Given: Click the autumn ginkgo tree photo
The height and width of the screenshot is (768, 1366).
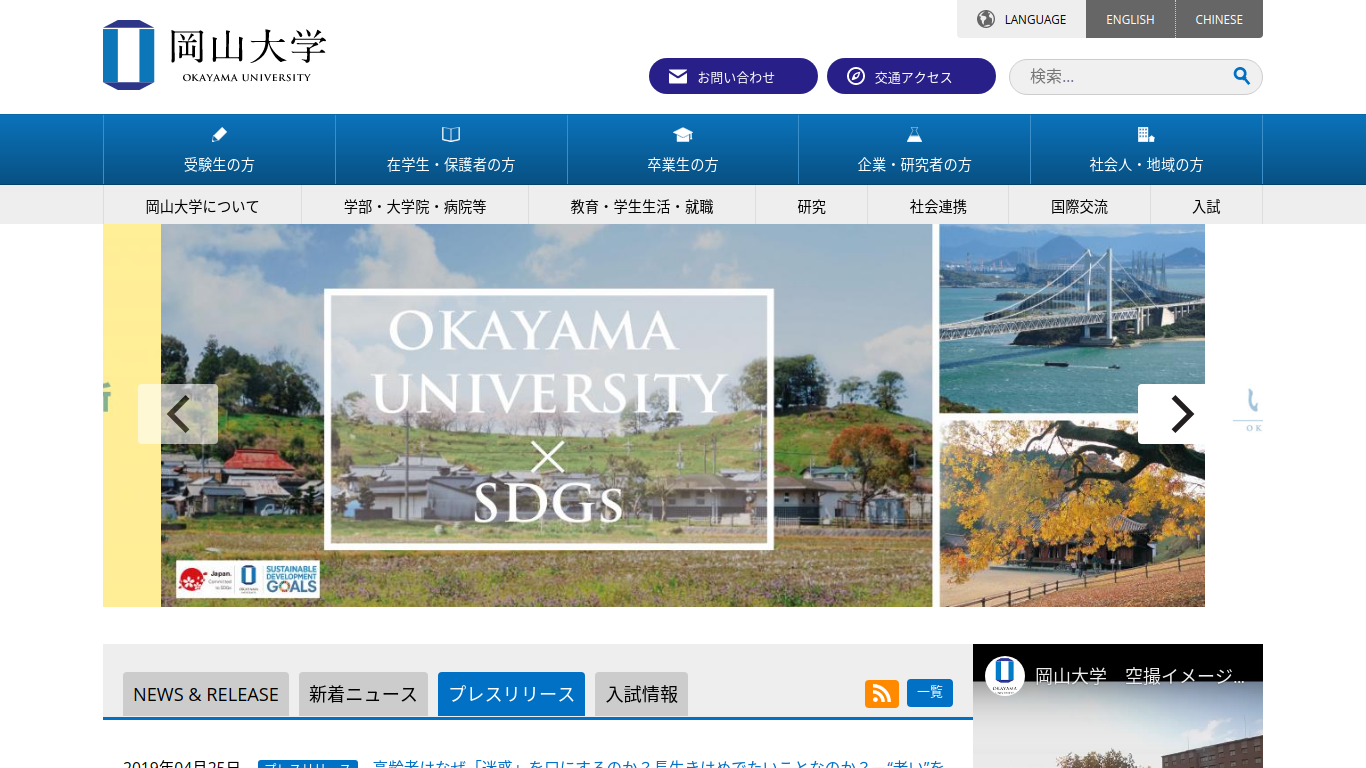Looking at the screenshot, I should [1072, 513].
